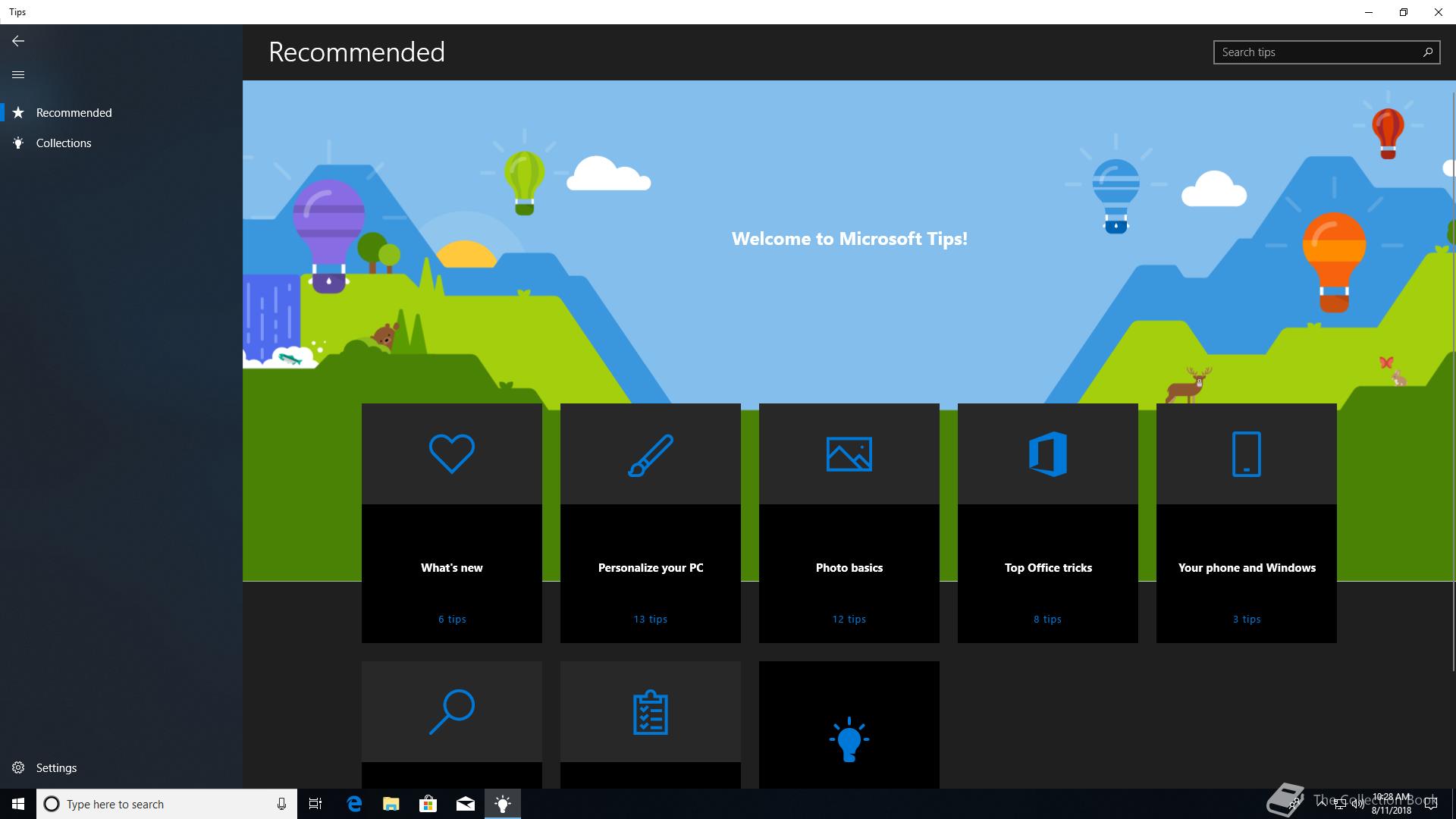Click the Search tips input field
This screenshot has width=1456, height=819.
[1316, 52]
